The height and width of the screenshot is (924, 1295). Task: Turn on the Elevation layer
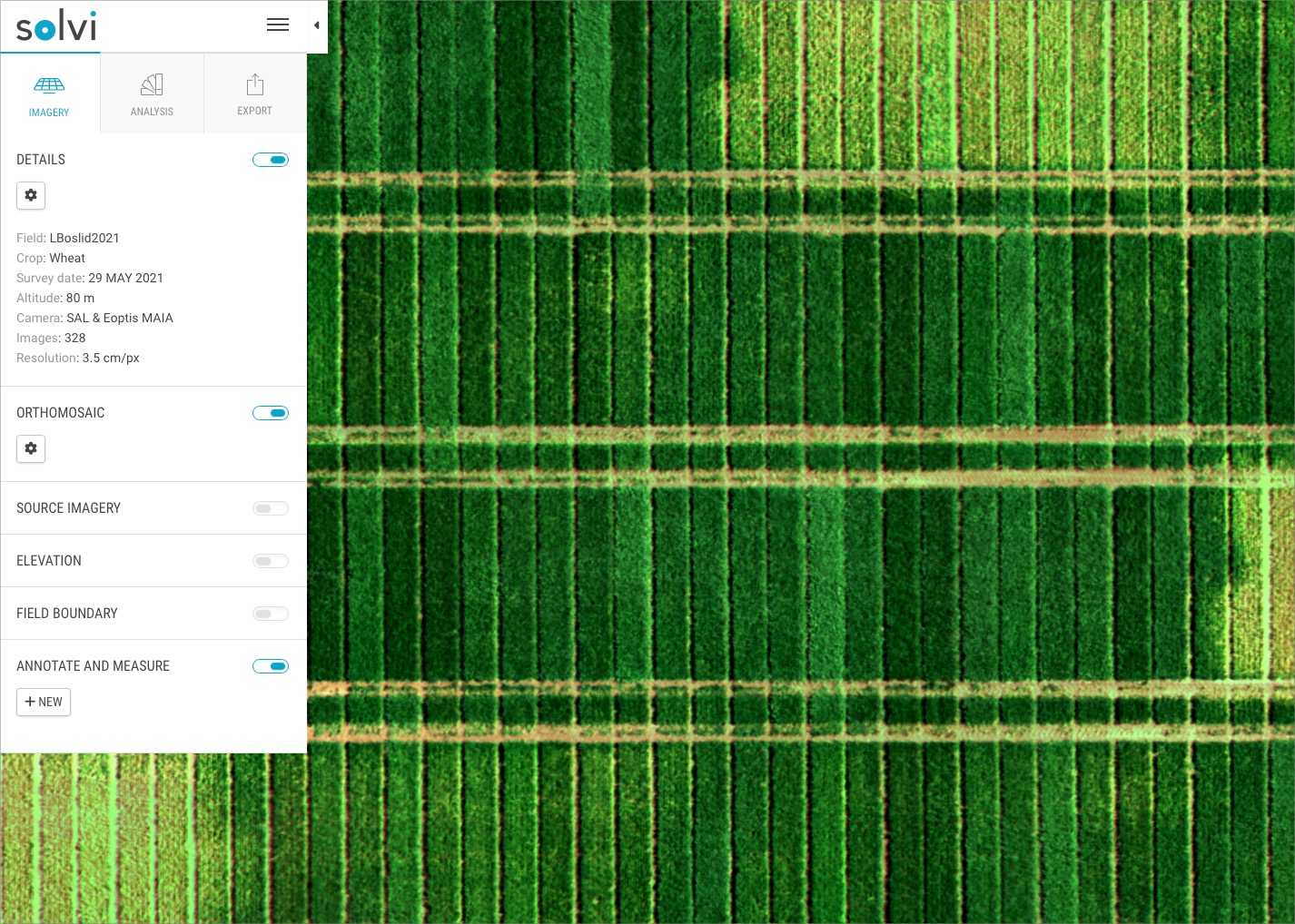pos(271,561)
